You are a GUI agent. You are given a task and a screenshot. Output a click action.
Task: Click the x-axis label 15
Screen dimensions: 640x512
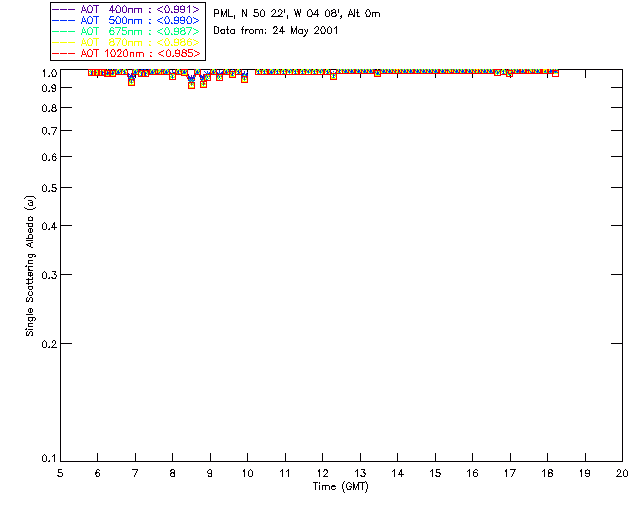435,473
